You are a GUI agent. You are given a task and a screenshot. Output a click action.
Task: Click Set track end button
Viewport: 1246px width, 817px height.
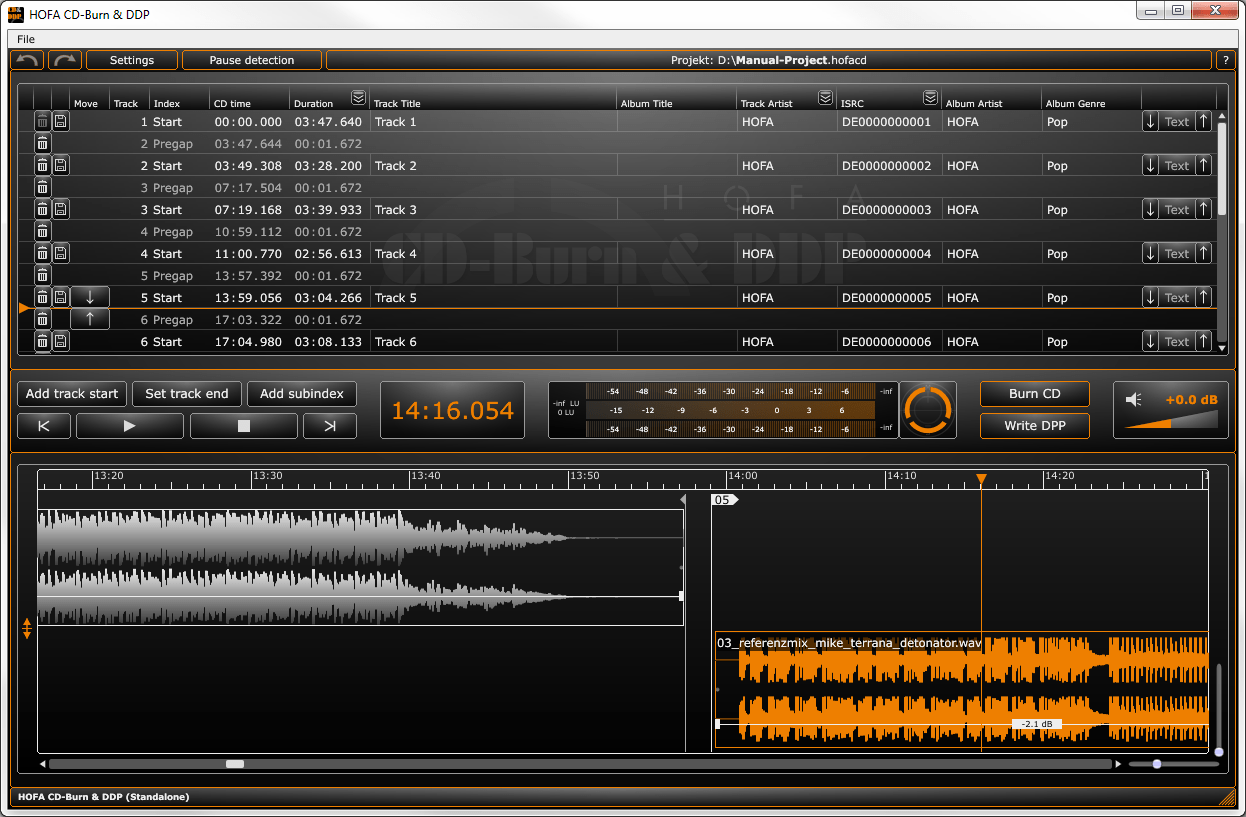click(x=187, y=394)
